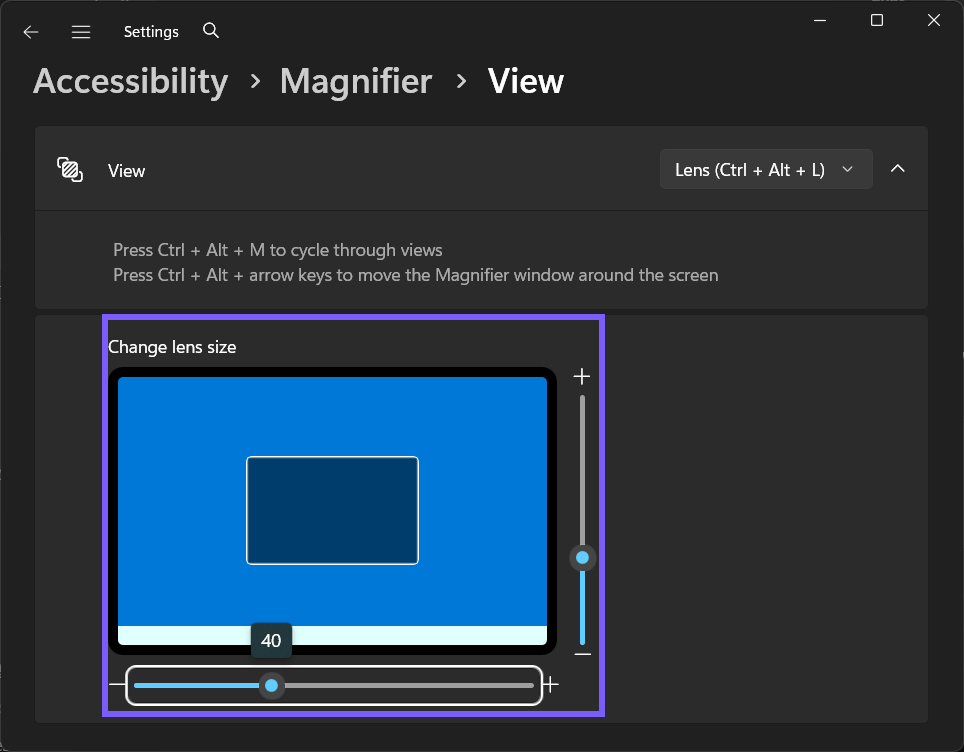Click plus icon right of horizontal slider

point(551,684)
